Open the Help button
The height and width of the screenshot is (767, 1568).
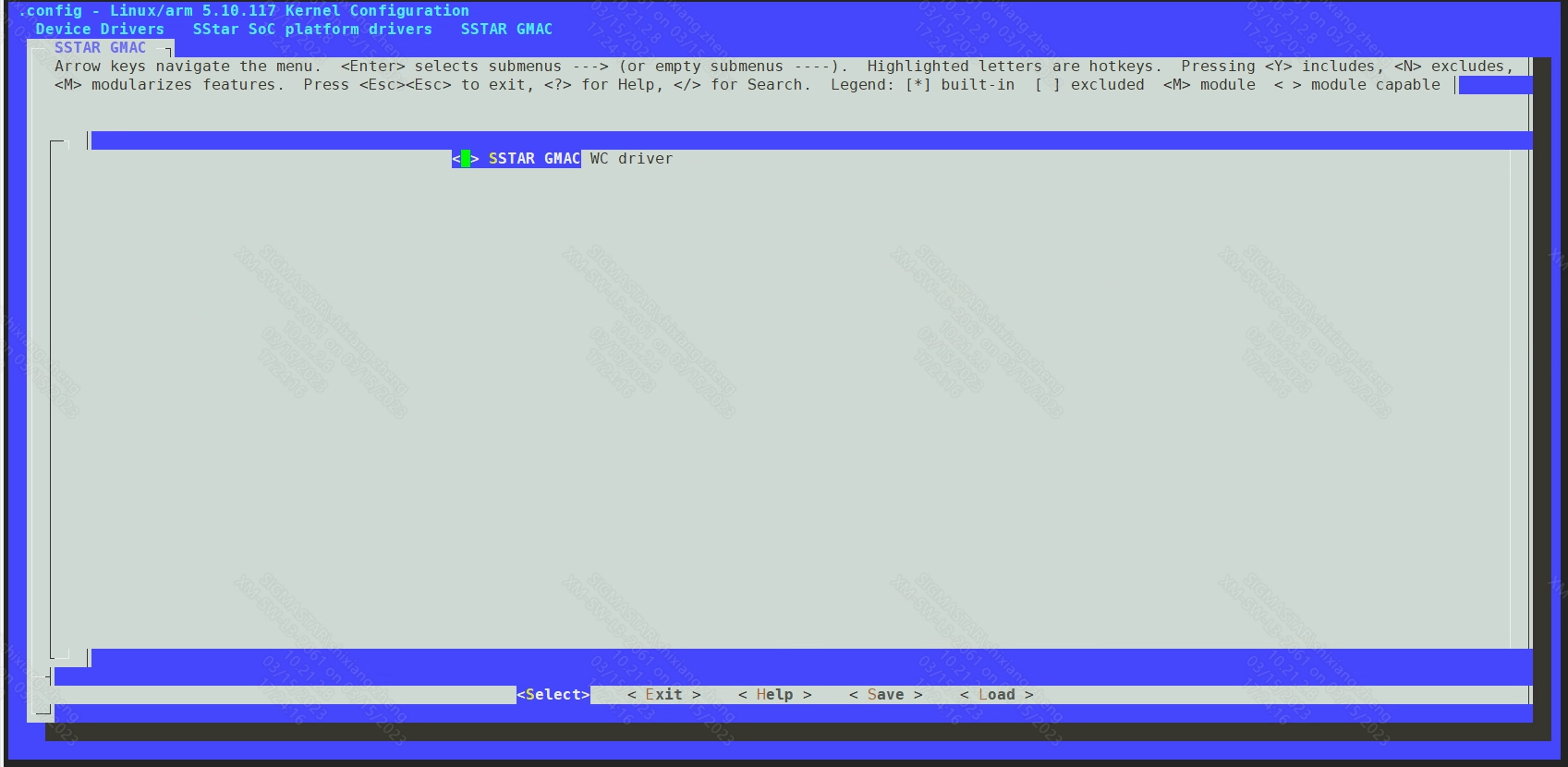point(775,695)
